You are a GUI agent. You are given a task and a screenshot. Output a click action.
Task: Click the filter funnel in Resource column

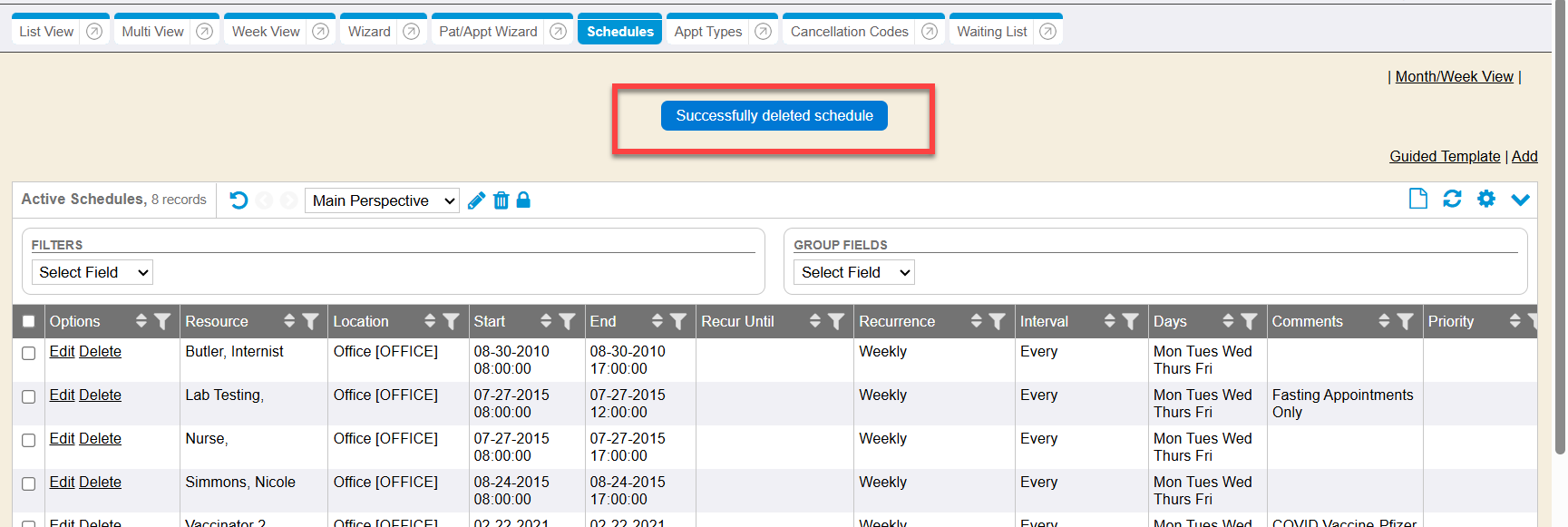(x=311, y=321)
